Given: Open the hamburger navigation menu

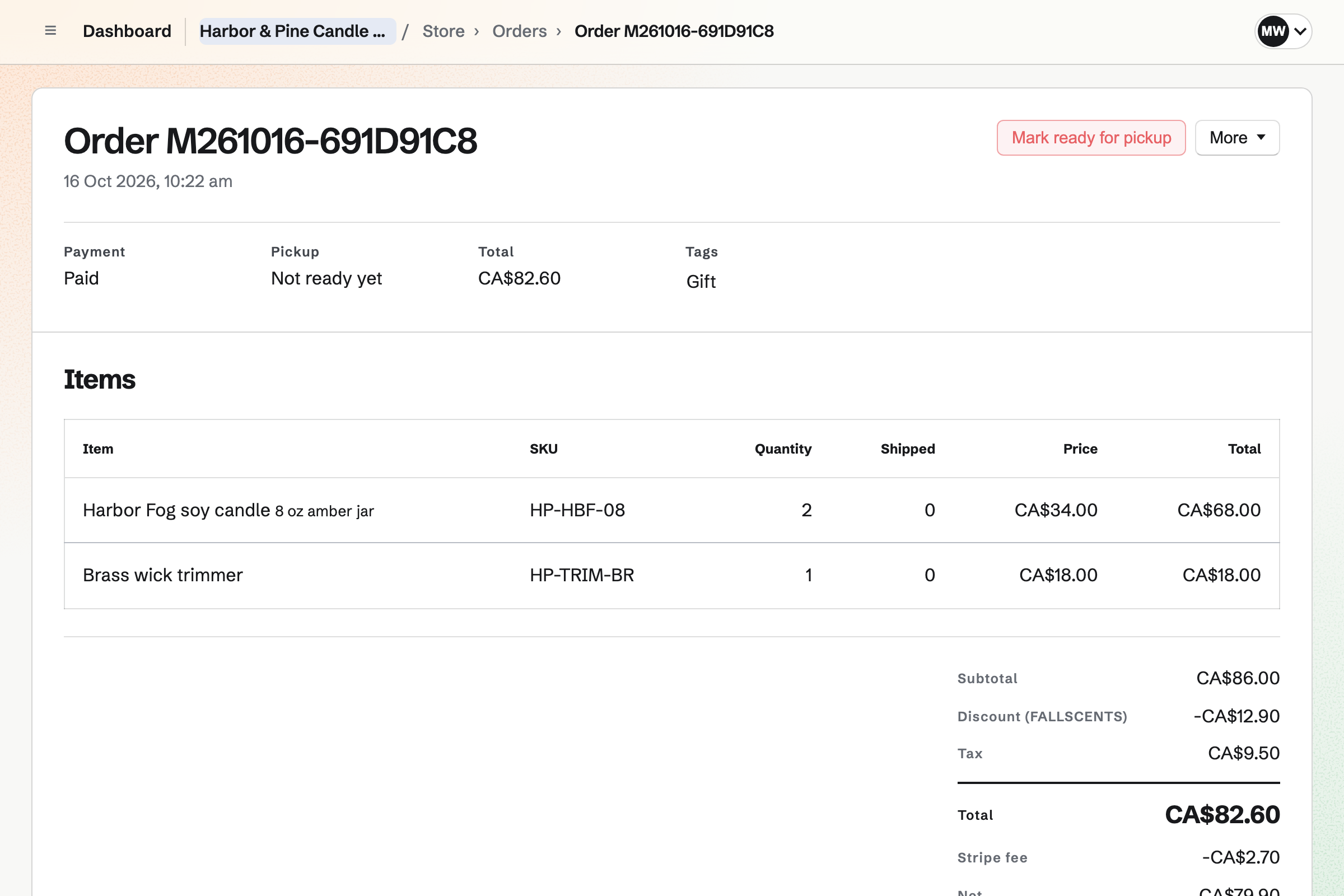Looking at the screenshot, I should (50, 31).
